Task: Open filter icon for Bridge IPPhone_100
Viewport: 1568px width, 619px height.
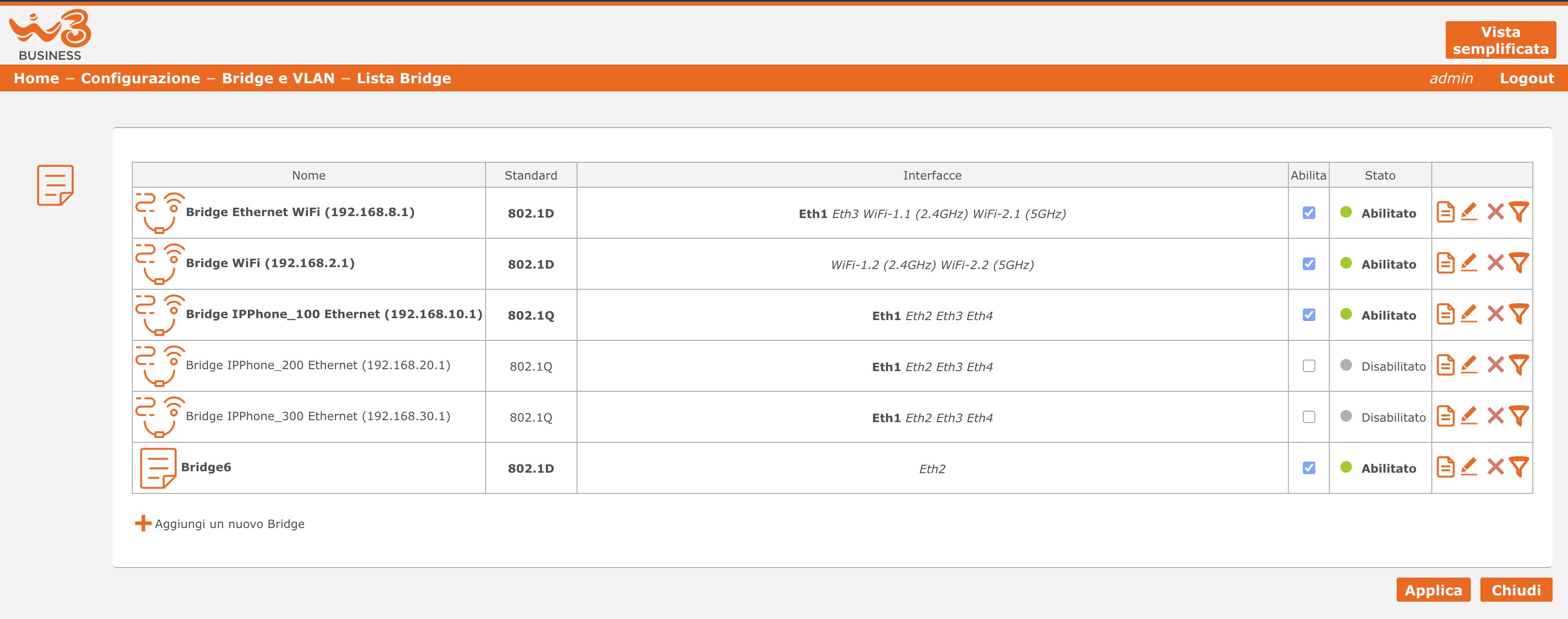Action: 1519,314
